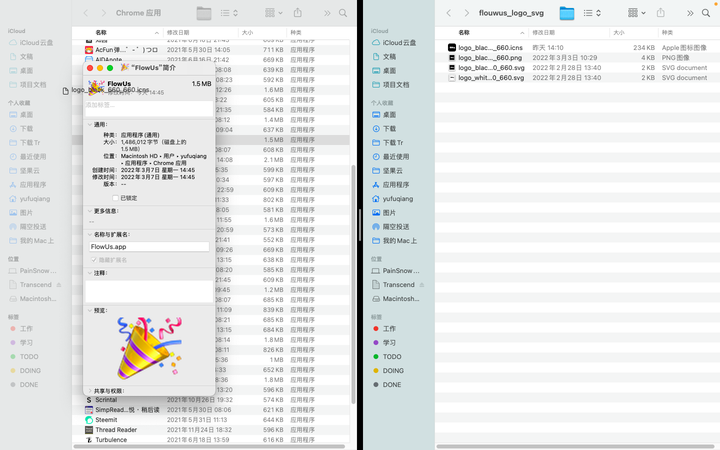Viewport: 720px width, 450px height.
Task: Open the list view switcher in flouwus_logo_svg window
Action: tap(592, 13)
